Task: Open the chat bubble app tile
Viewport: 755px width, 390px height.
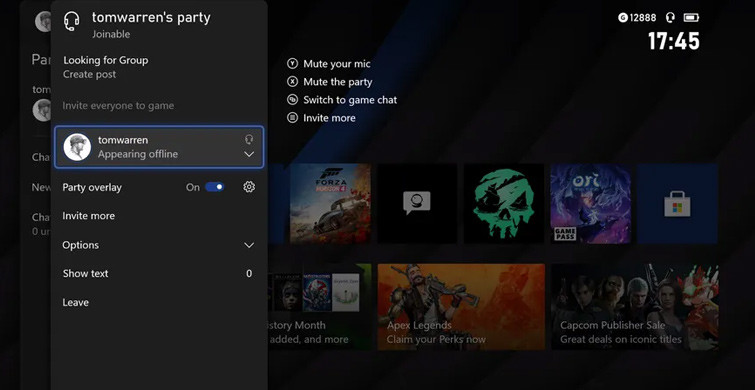Action: click(x=417, y=204)
